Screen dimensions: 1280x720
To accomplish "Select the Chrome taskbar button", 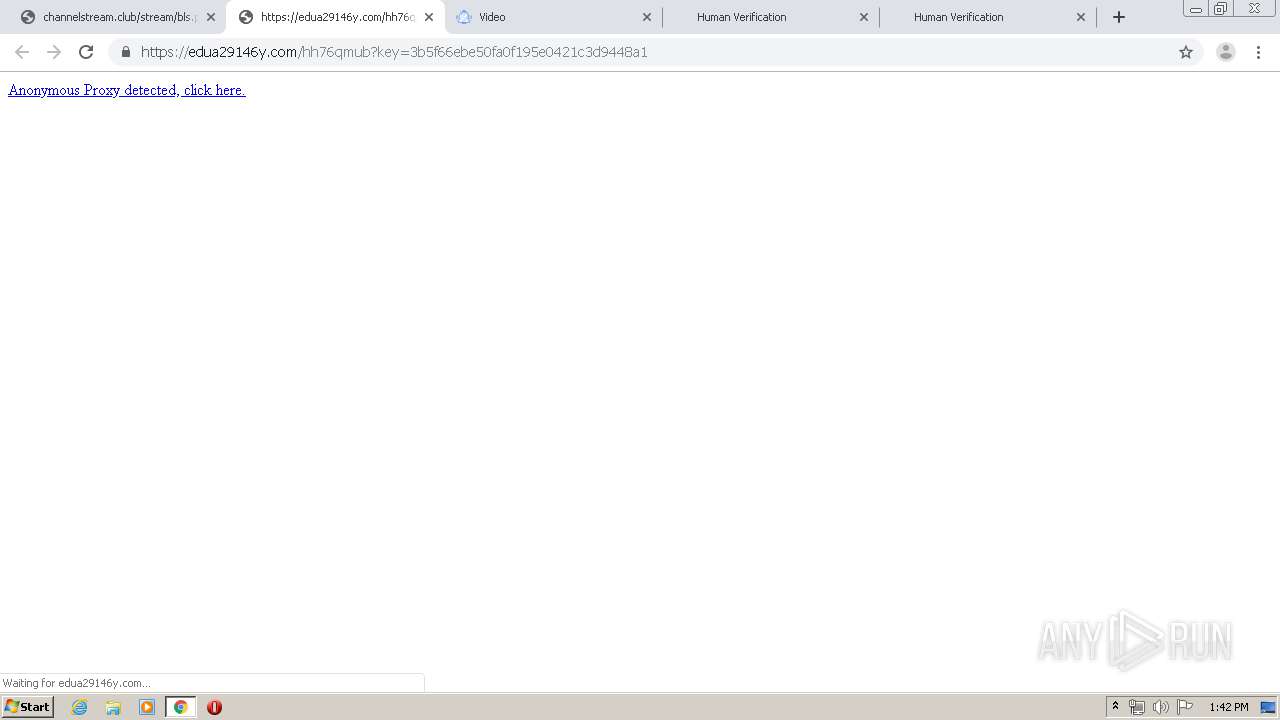I will (180, 707).
